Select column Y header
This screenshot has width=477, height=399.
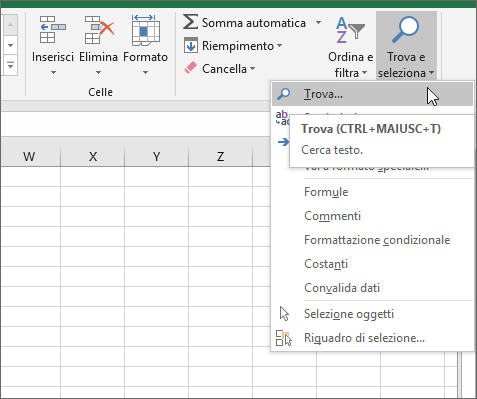156,156
